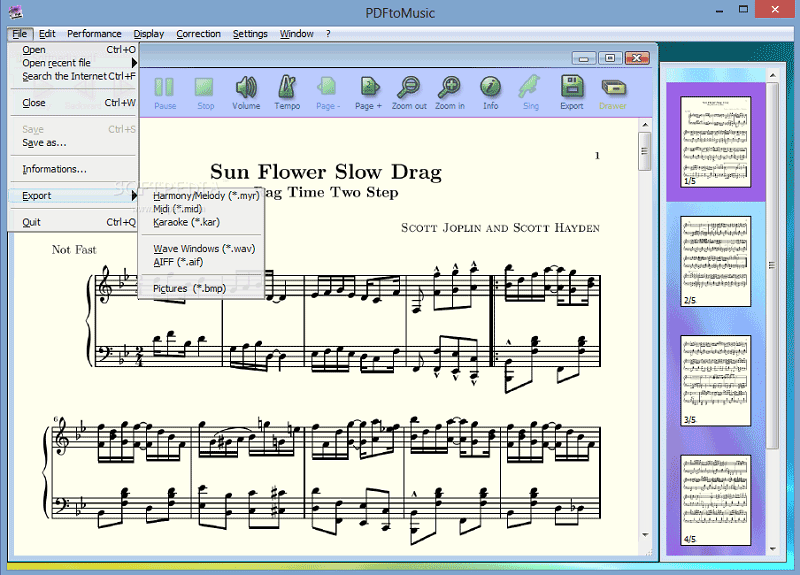Screen dimensions: 800x575
Task: Click thumbnail panel scrollbar up arrow
Action: [x=772, y=76]
